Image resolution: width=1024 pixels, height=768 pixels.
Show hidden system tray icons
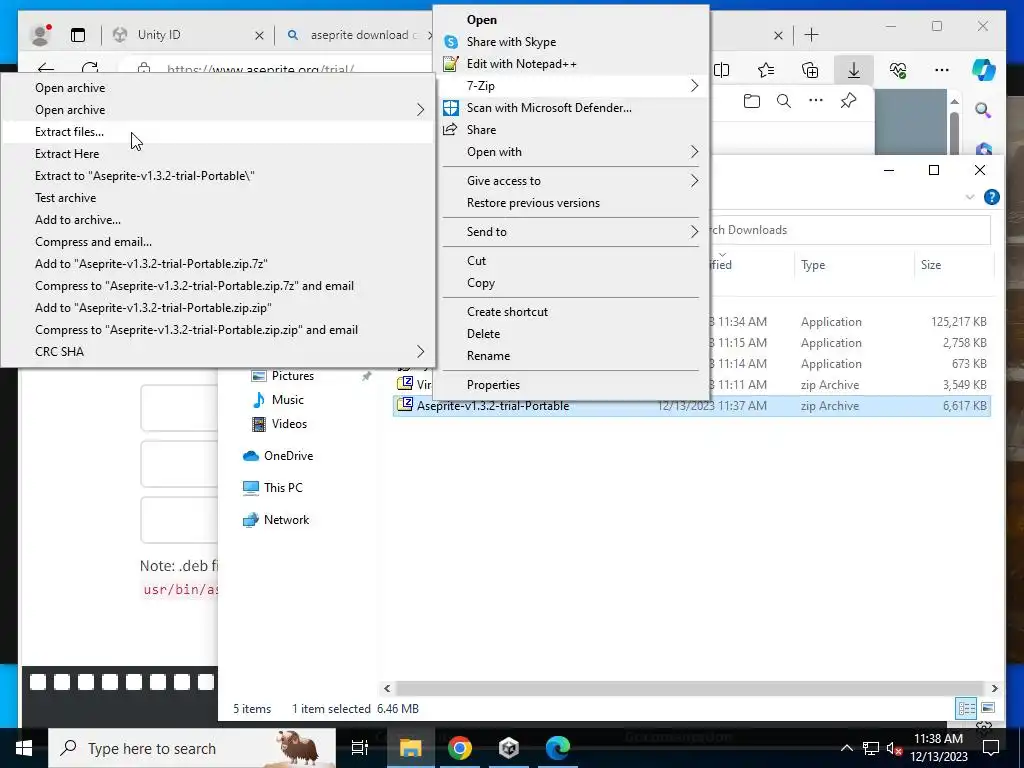pyautogui.click(x=846, y=748)
